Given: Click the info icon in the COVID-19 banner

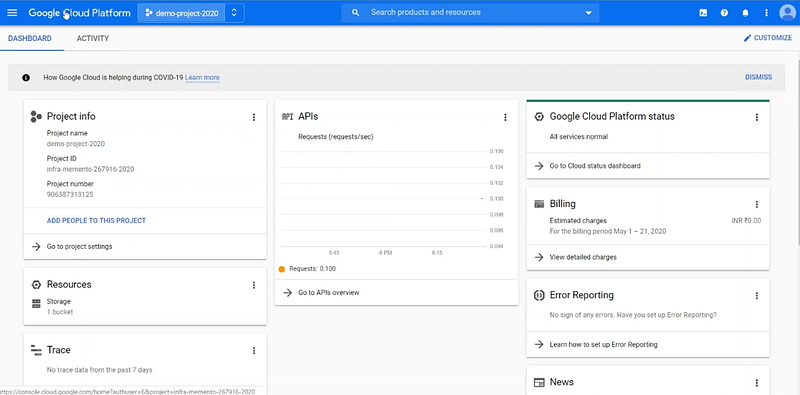Looking at the screenshot, I should click(26, 78).
